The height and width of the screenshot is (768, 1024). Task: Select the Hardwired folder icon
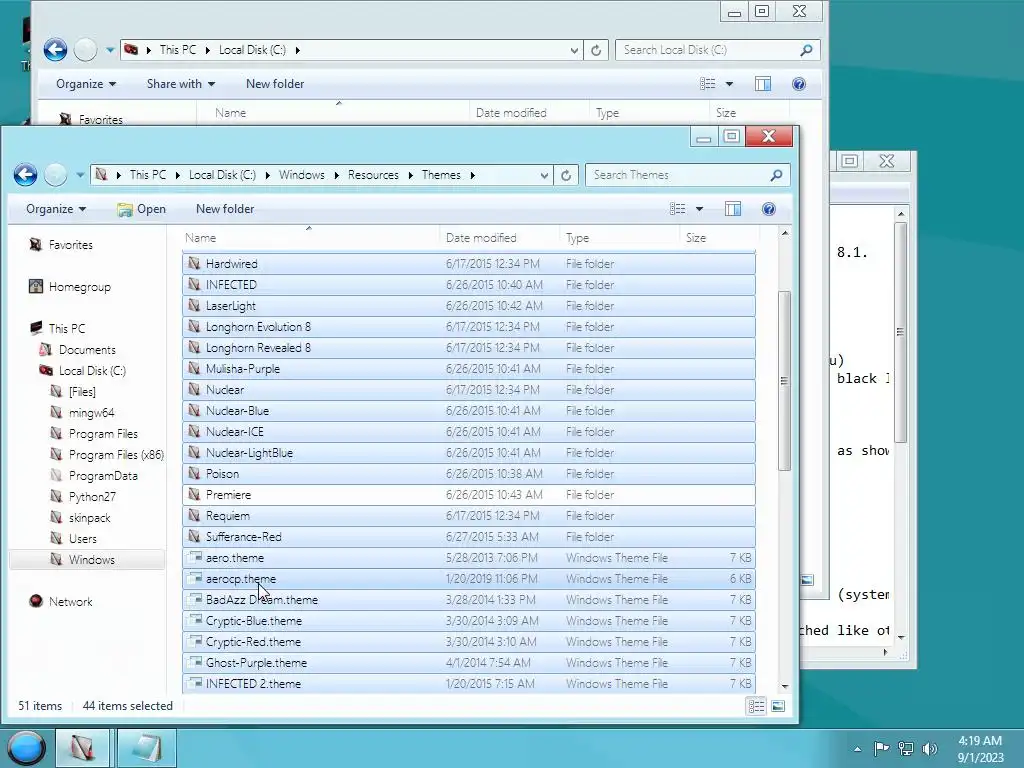[194, 263]
